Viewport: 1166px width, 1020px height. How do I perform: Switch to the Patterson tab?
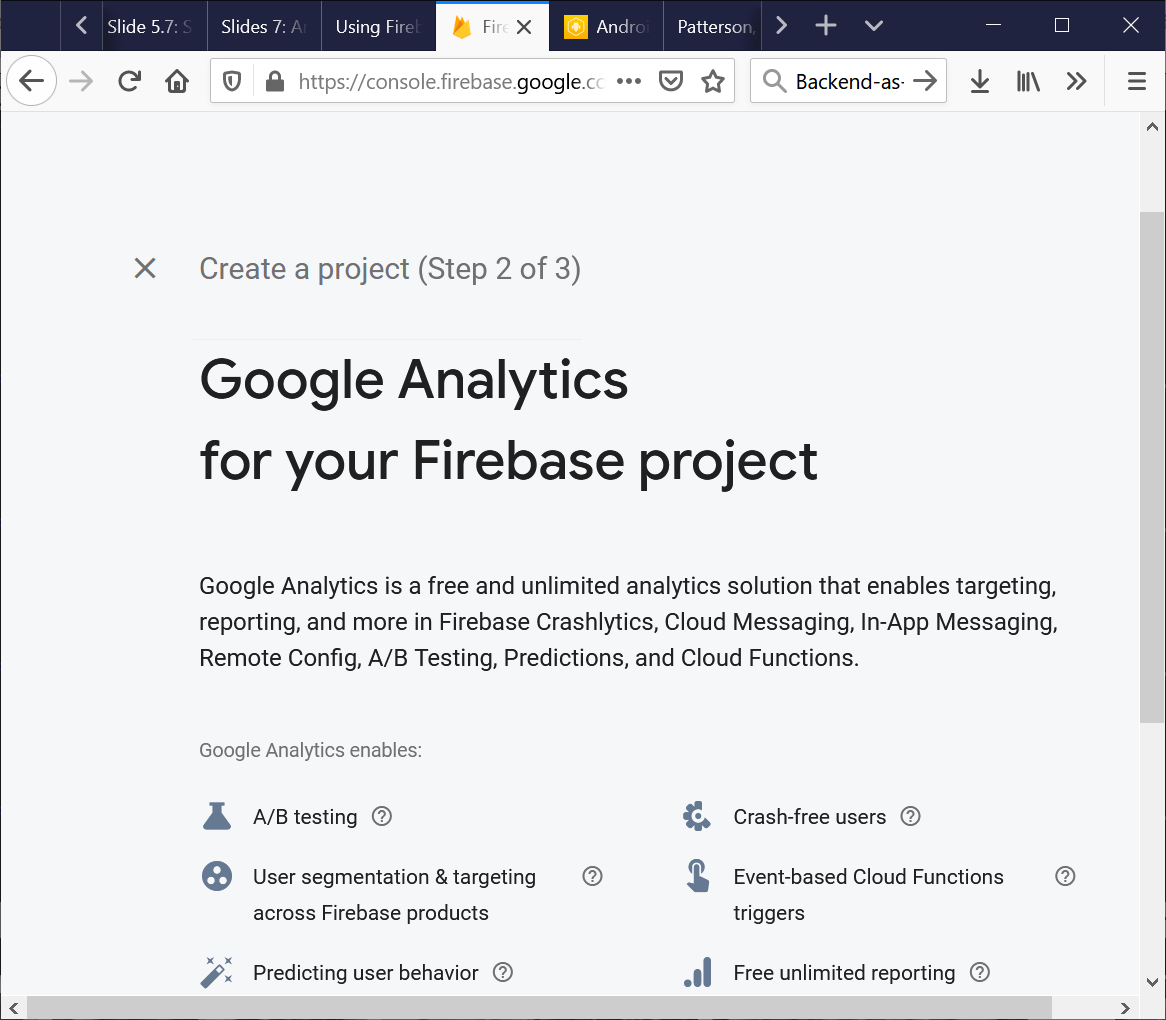[x=714, y=27]
